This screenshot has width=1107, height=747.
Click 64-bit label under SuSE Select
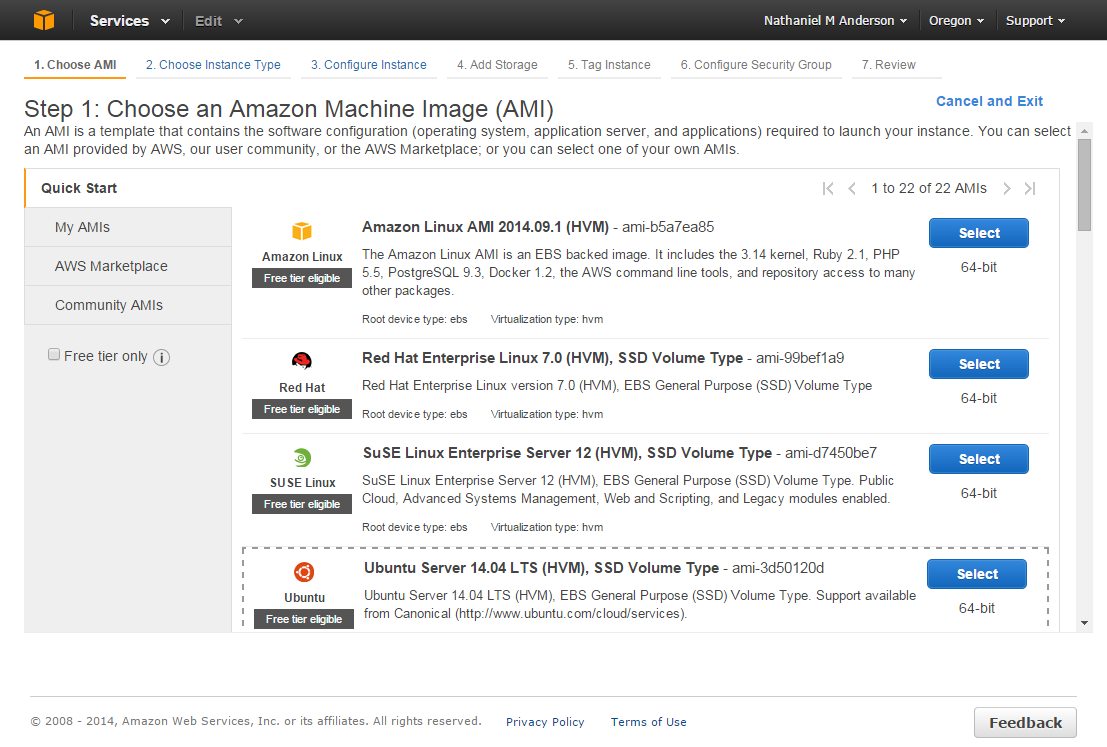(x=979, y=494)
